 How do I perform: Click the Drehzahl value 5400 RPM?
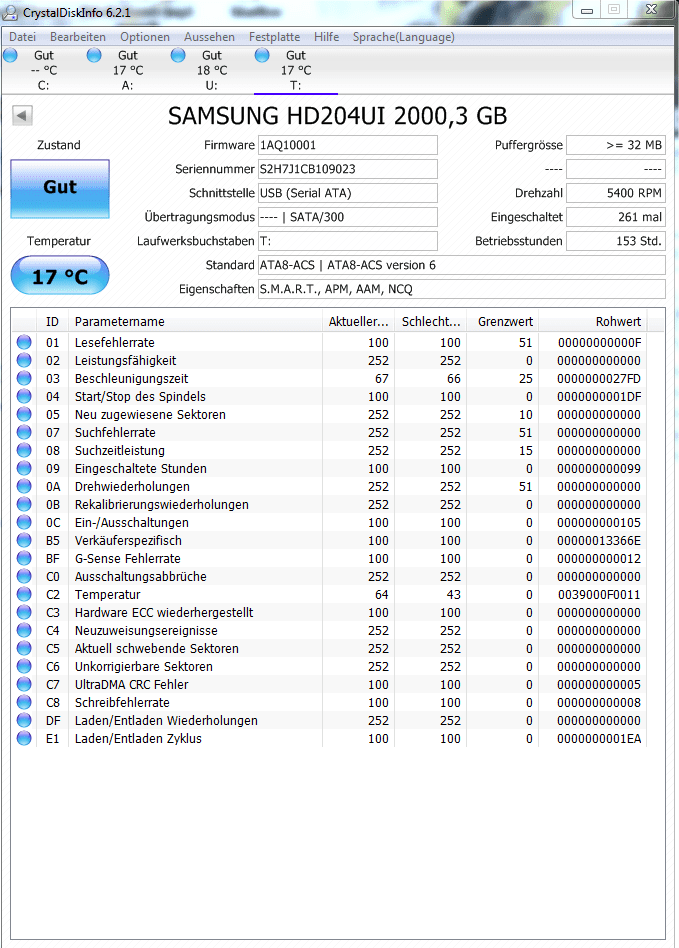pos(616,193)
